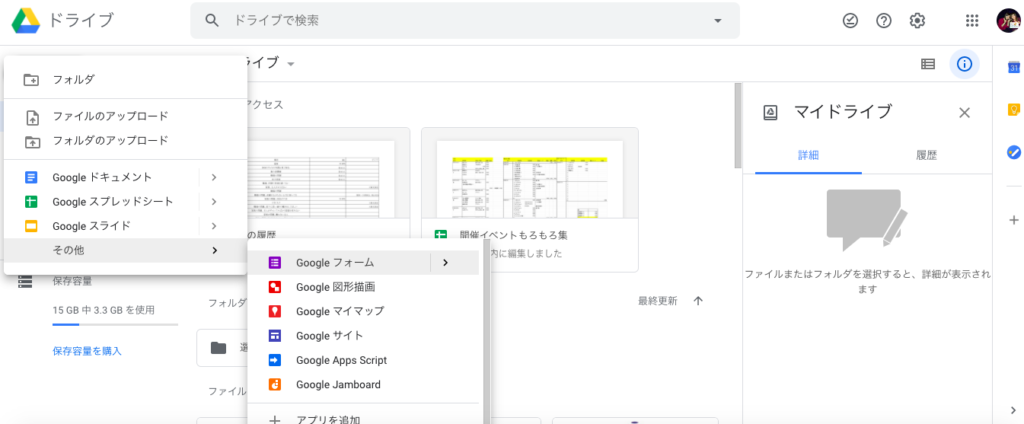Viewport: 1024px width, 424px height.
Task: Toggle the details info panel button
Action: (964, 64)
